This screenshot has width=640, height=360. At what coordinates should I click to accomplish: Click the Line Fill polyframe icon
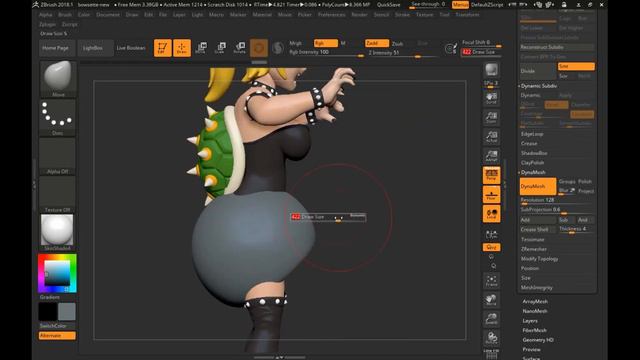tap(491, 353)
